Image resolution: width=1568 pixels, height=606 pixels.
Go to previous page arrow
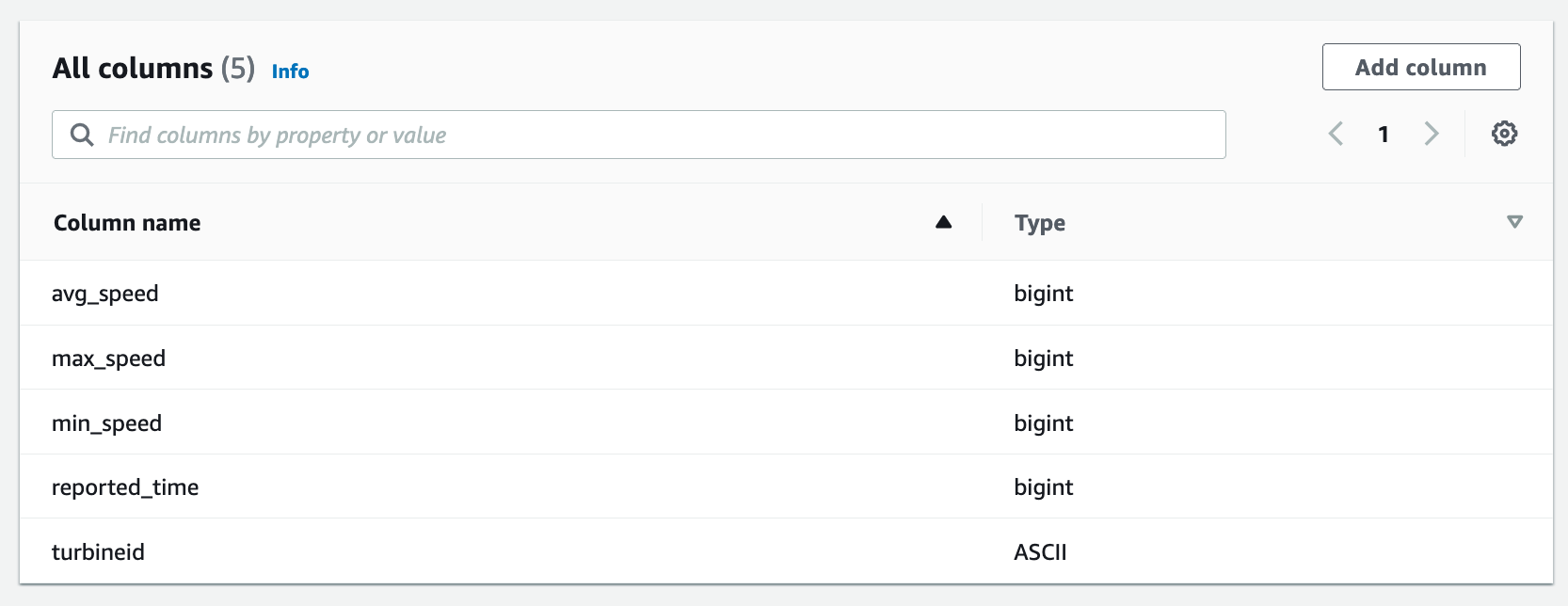(x=1336, y=134)
